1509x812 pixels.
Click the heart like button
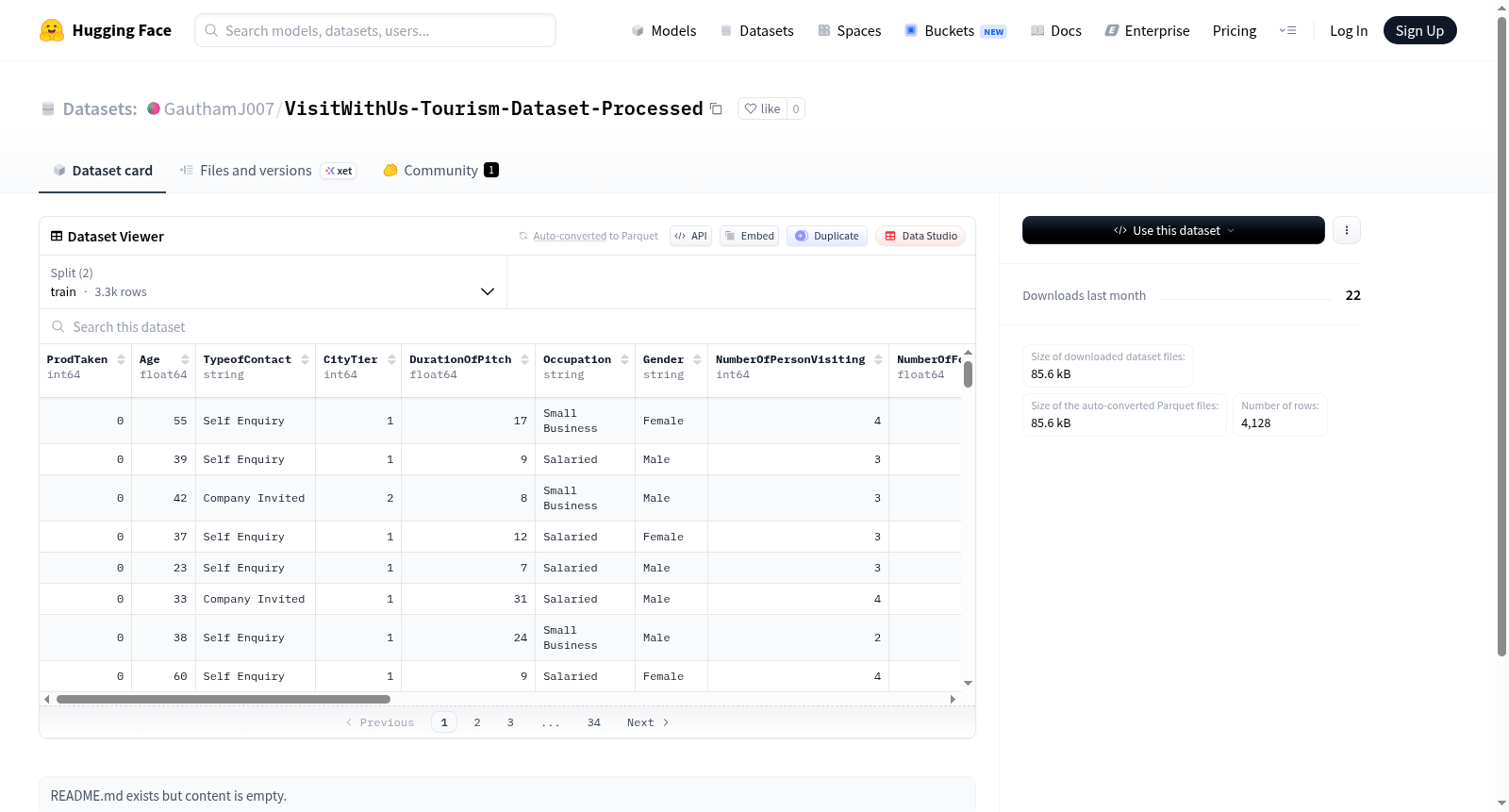tap(762, 108)
